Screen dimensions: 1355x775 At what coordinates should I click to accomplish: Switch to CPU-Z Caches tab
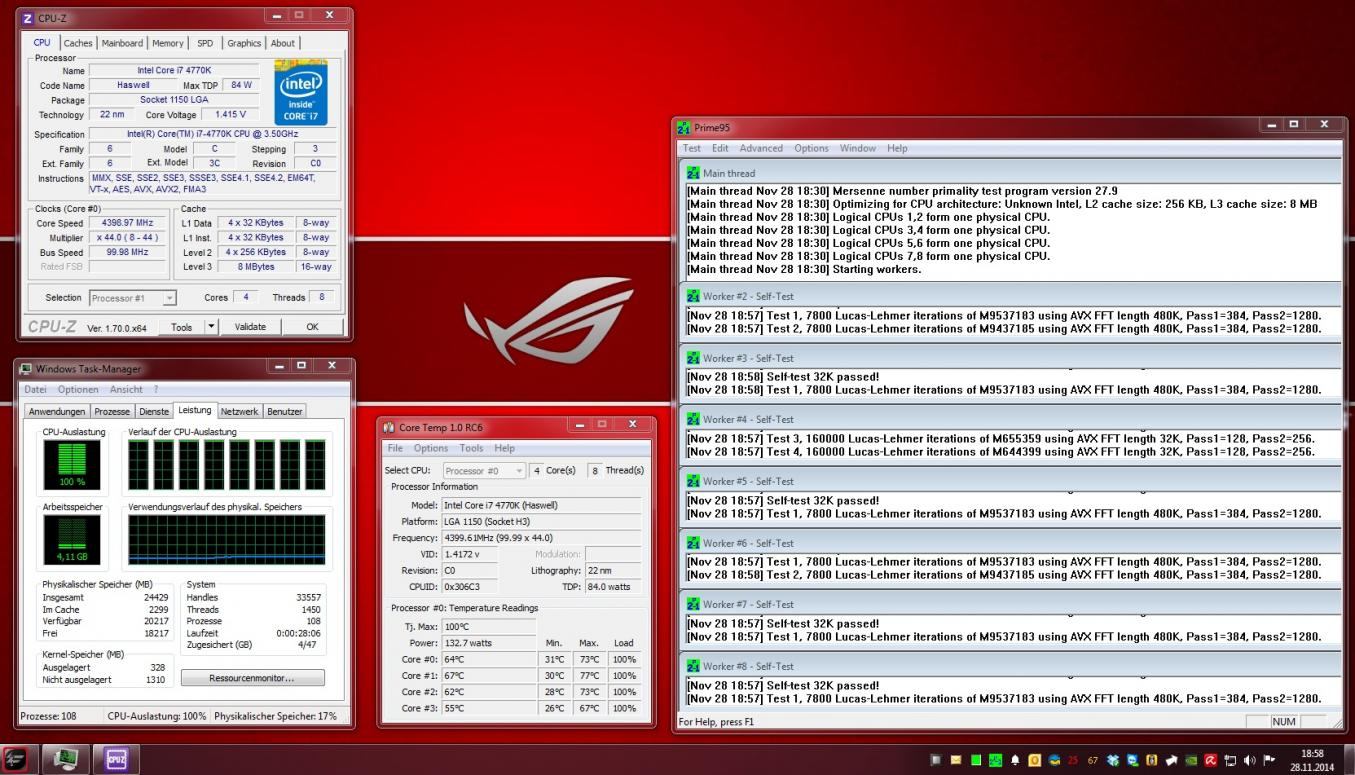click(x=78, y=43)
